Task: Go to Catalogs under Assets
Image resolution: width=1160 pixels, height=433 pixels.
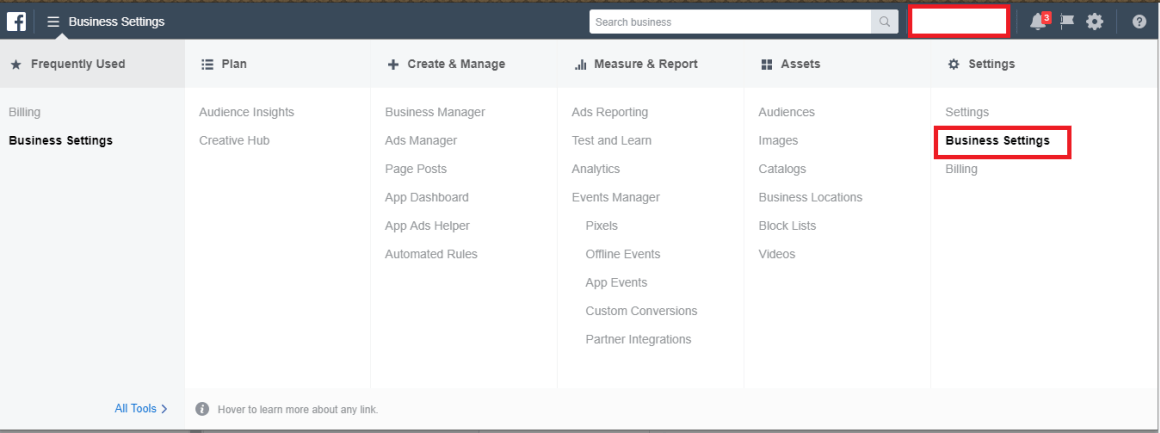Action: pos(782,169)
